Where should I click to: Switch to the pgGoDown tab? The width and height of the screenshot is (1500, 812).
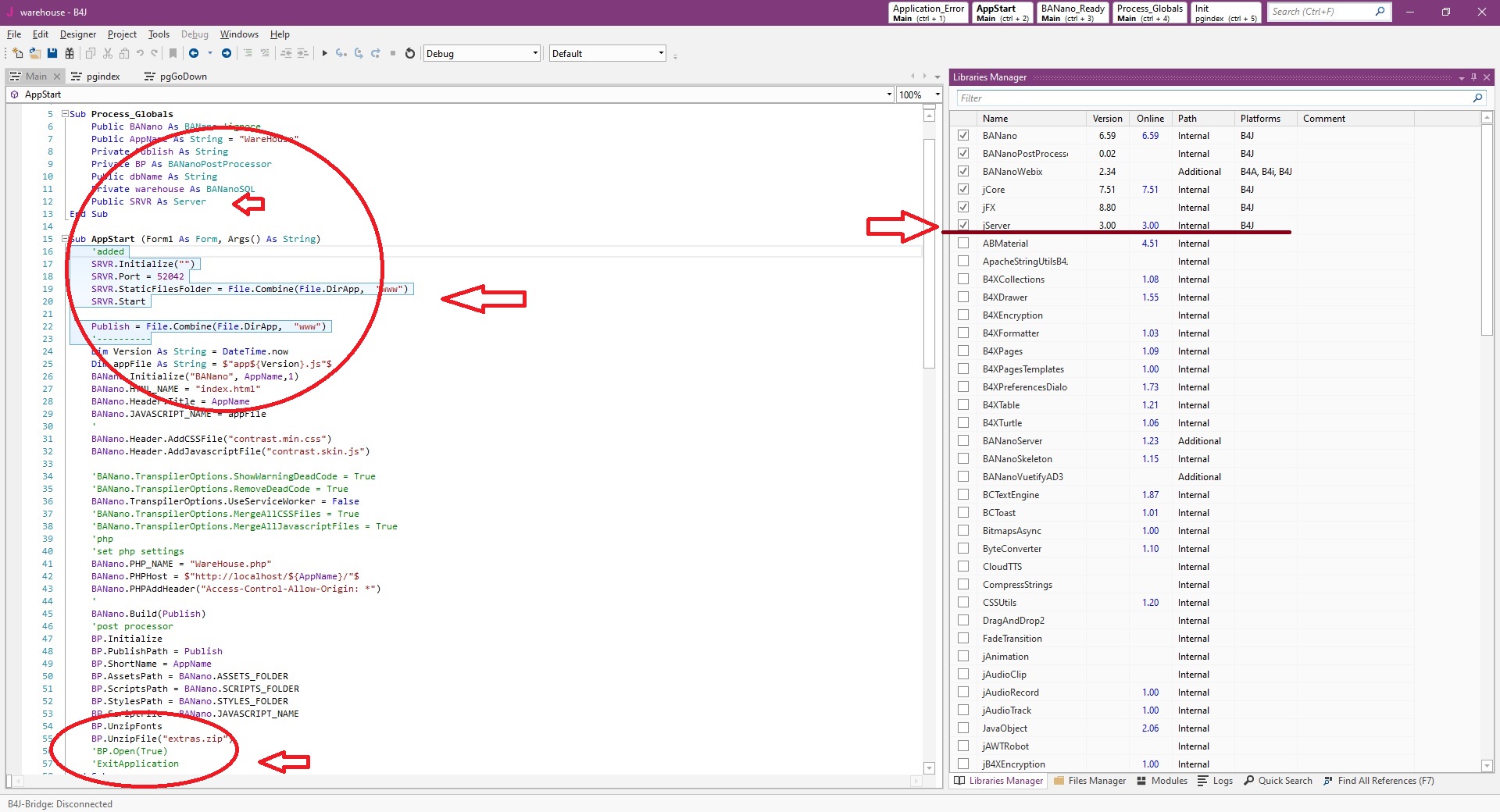pyautogui.click(x=176, y=77)
